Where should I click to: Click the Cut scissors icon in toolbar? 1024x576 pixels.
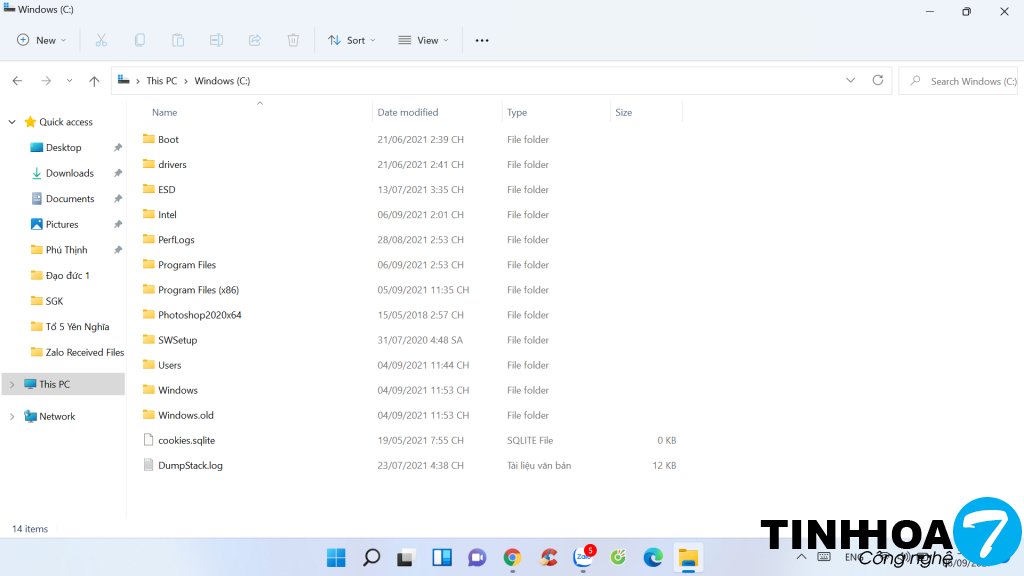coord(101,40)
